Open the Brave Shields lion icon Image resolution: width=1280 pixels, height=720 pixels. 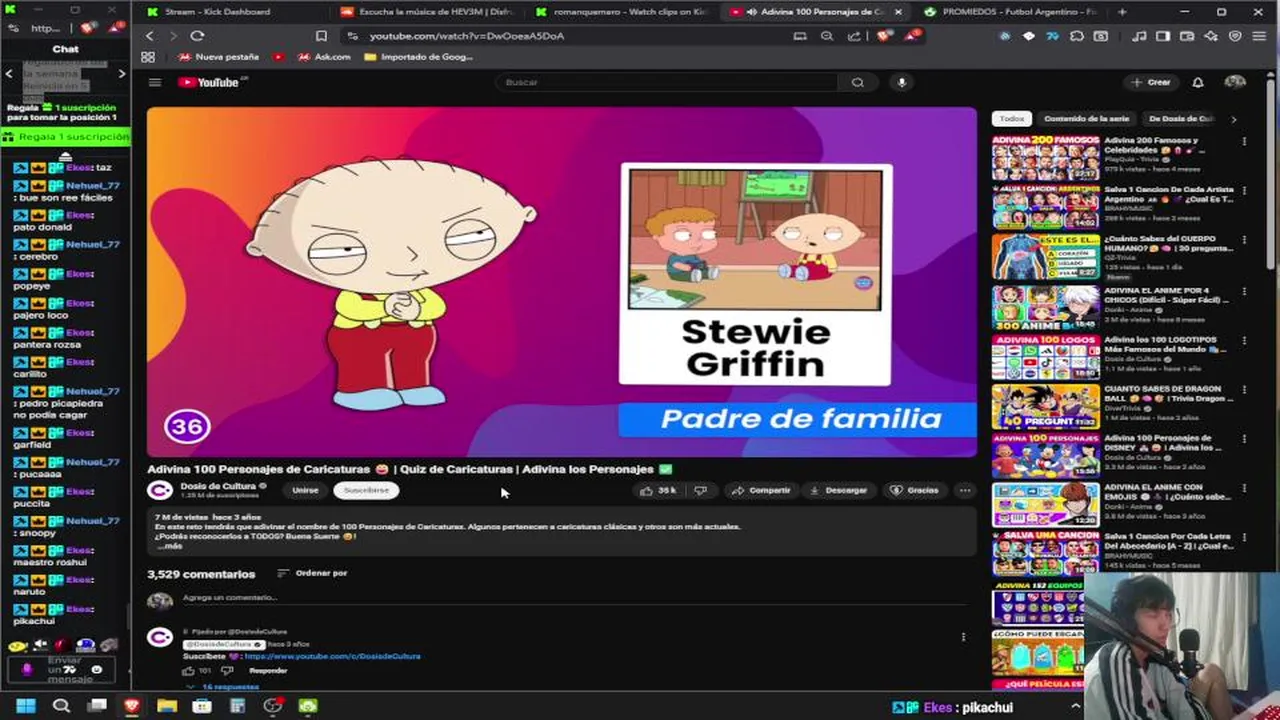883,36
